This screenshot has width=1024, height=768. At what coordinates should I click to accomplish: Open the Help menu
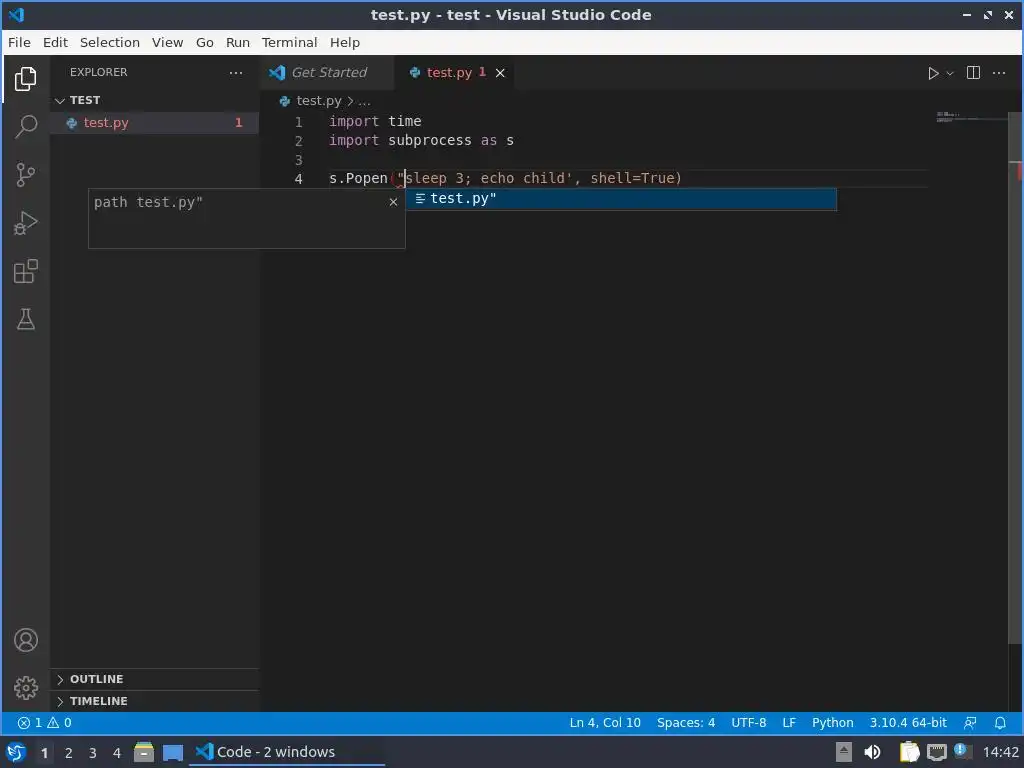345,42
